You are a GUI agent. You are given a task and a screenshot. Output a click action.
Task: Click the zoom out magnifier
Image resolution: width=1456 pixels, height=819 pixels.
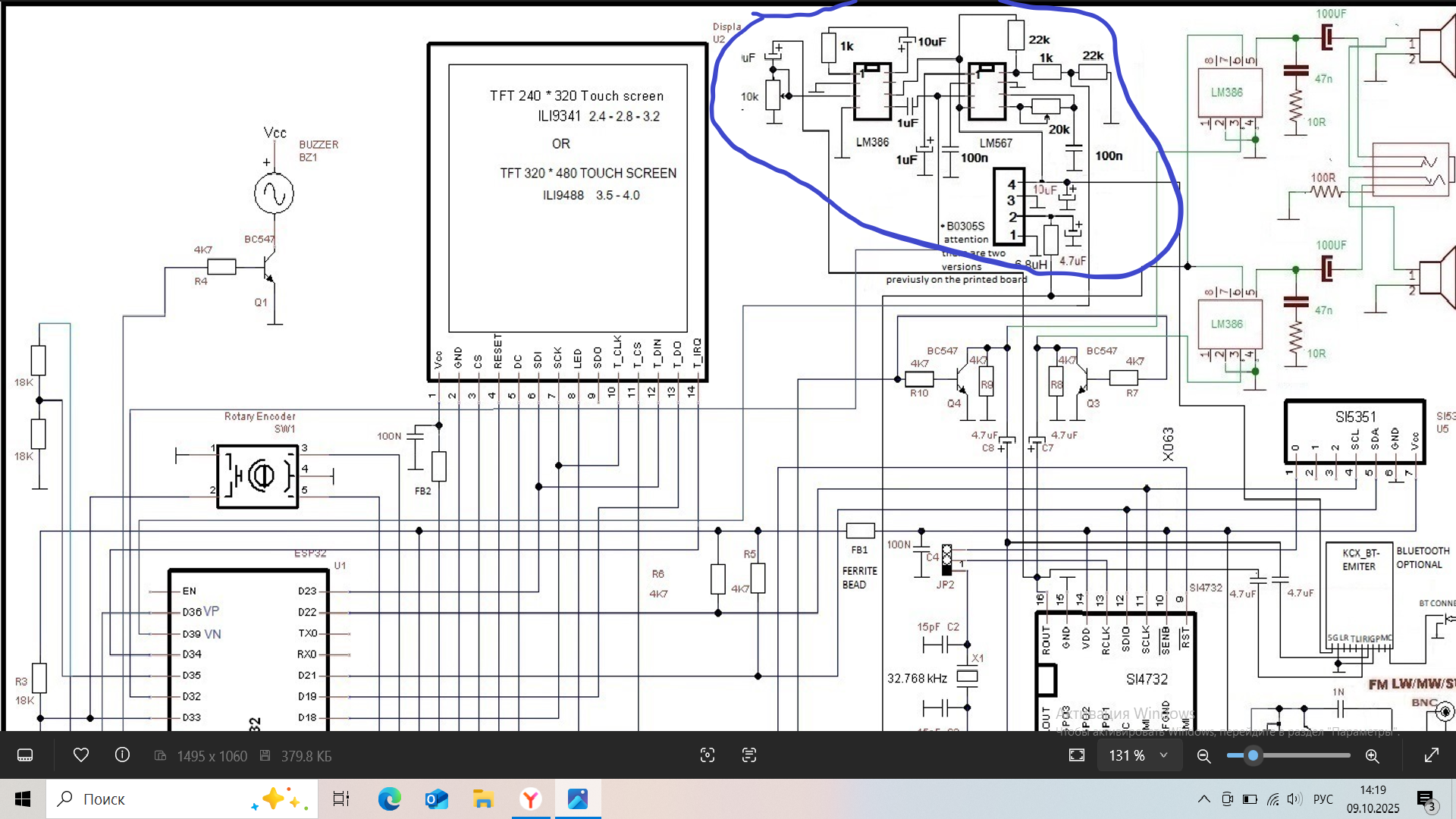pos(1203,755)
